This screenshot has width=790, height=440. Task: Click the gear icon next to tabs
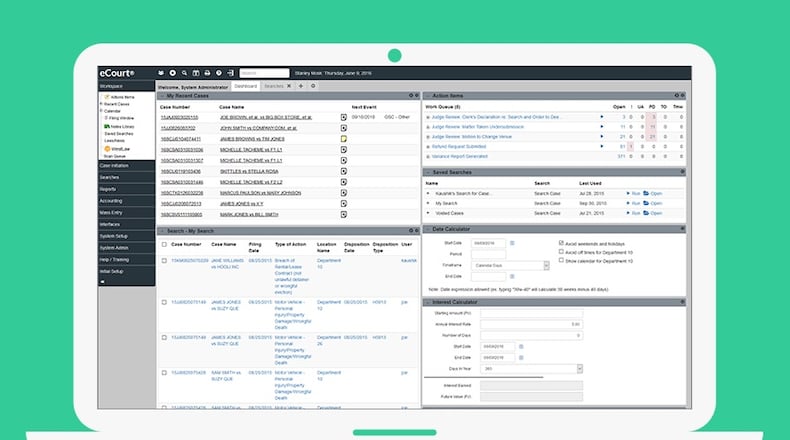pyautogui.click(x=313, y=86)
